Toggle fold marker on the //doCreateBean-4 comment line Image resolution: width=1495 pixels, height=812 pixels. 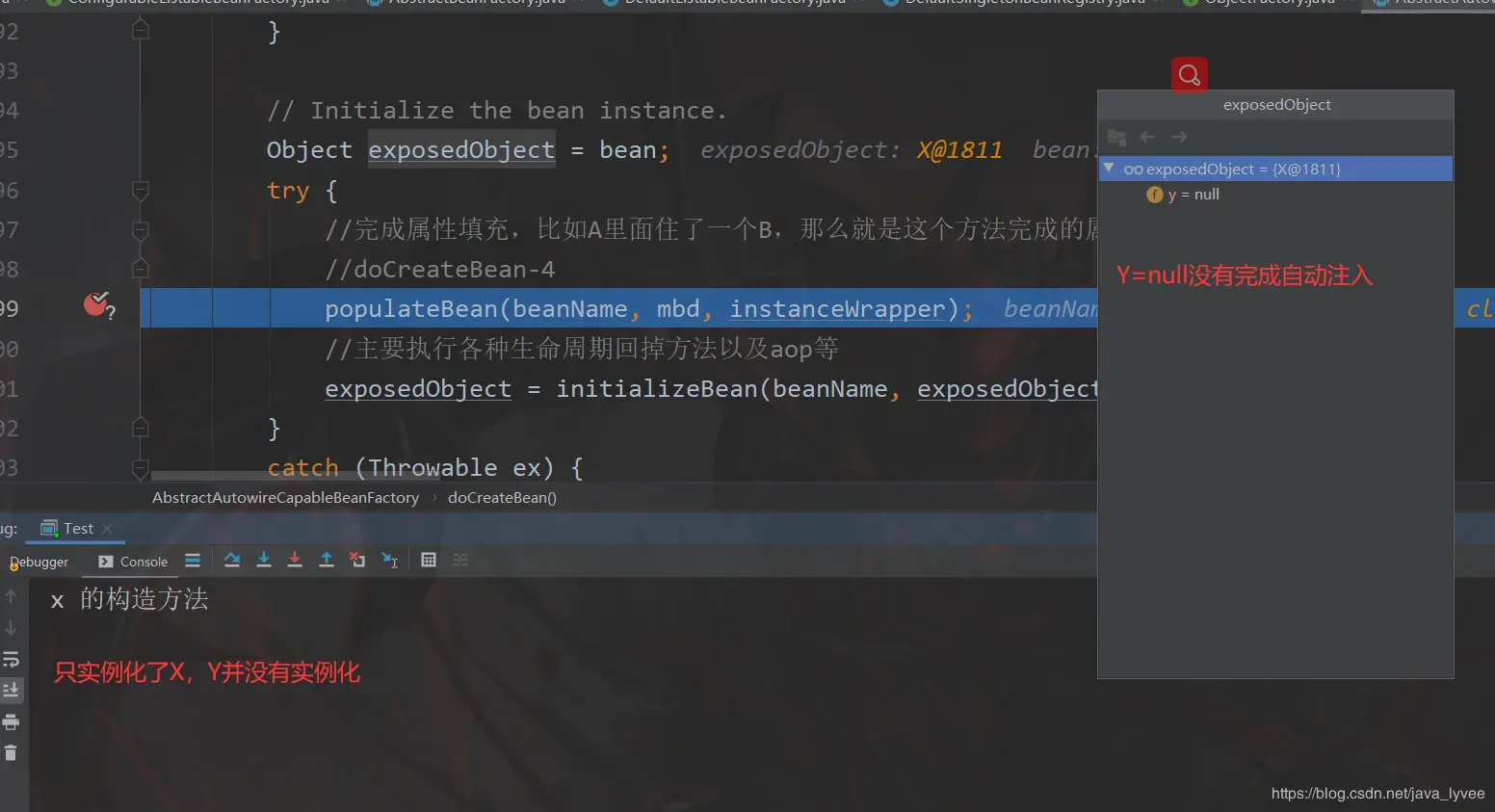[141, 269]
